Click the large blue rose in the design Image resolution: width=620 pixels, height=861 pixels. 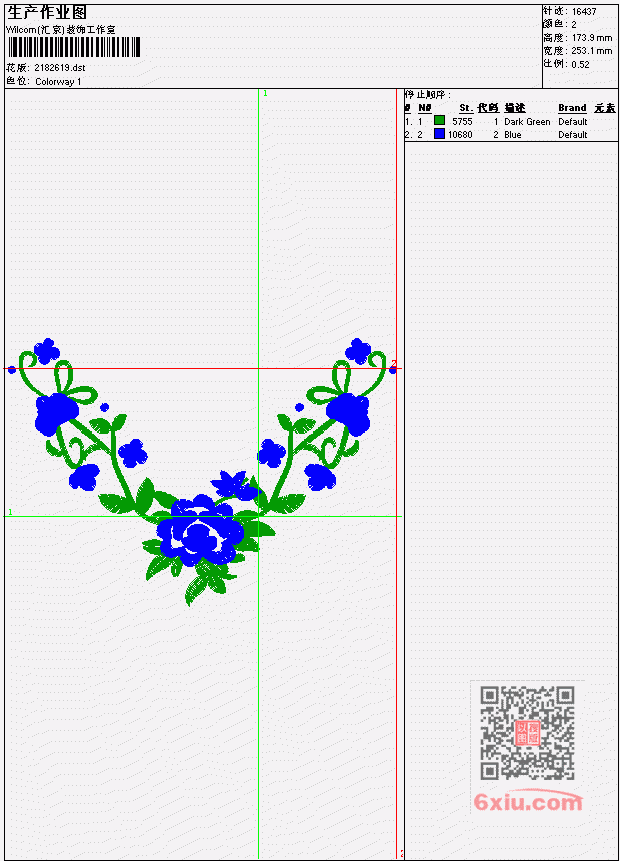click(x=199, y=530)
